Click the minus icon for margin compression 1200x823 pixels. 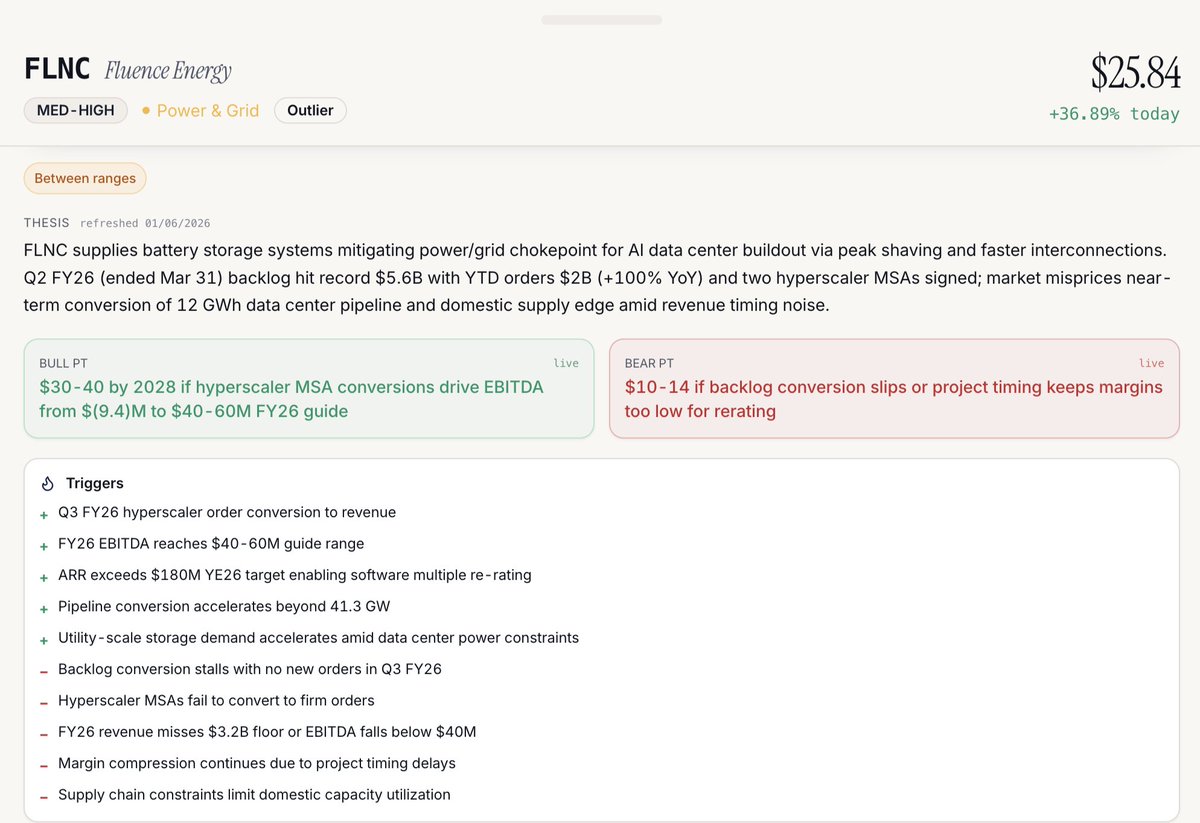click(44, 764)
